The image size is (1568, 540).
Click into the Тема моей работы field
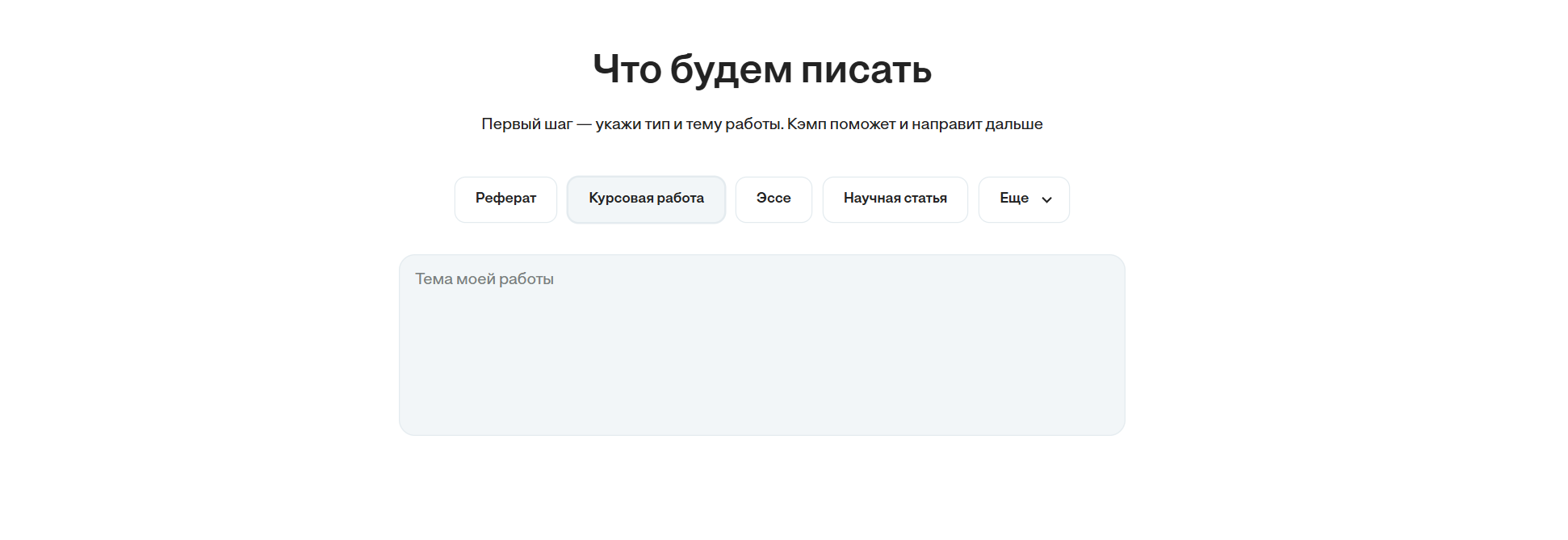pos(761,345)
